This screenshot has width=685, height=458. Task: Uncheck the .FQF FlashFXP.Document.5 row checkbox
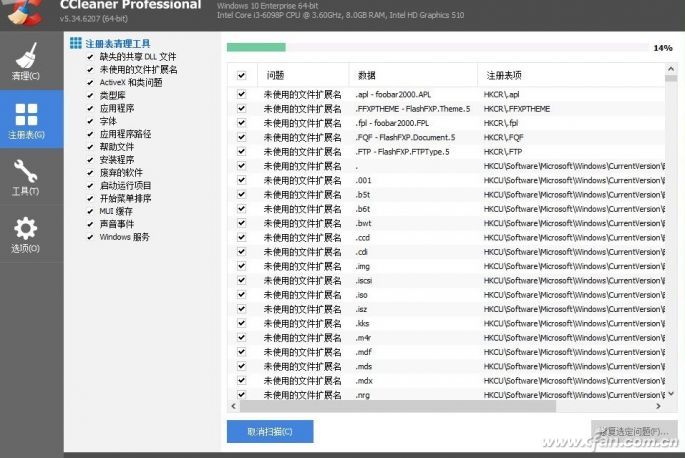pyautogui.click(x=241, y=137)
